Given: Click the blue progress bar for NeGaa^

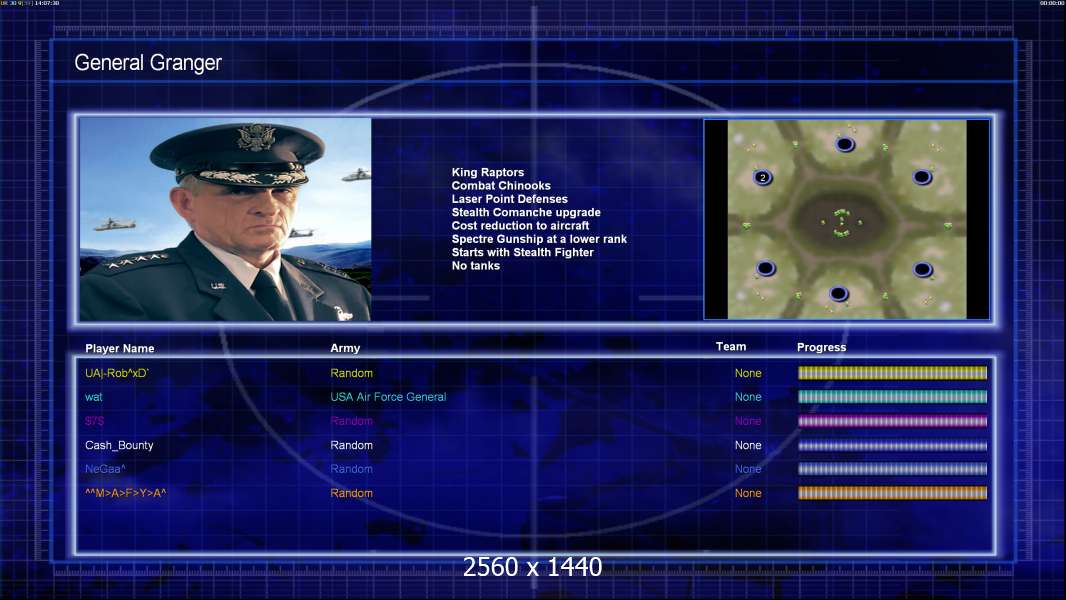Looking at the screenshot, I should 892,469.
